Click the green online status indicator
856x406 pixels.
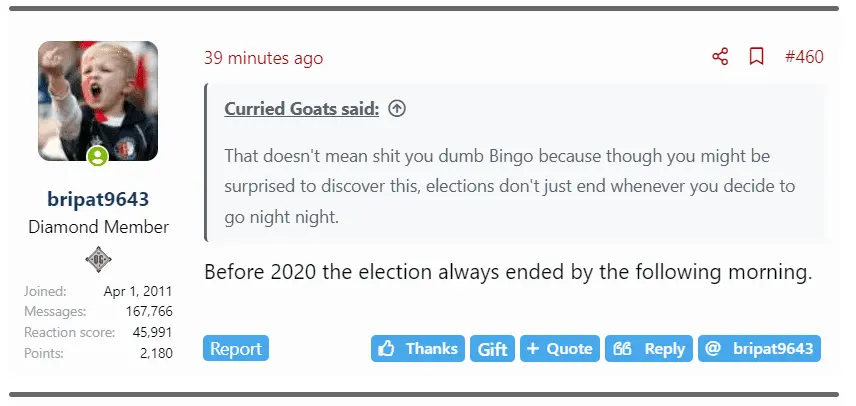click(97, 156)
